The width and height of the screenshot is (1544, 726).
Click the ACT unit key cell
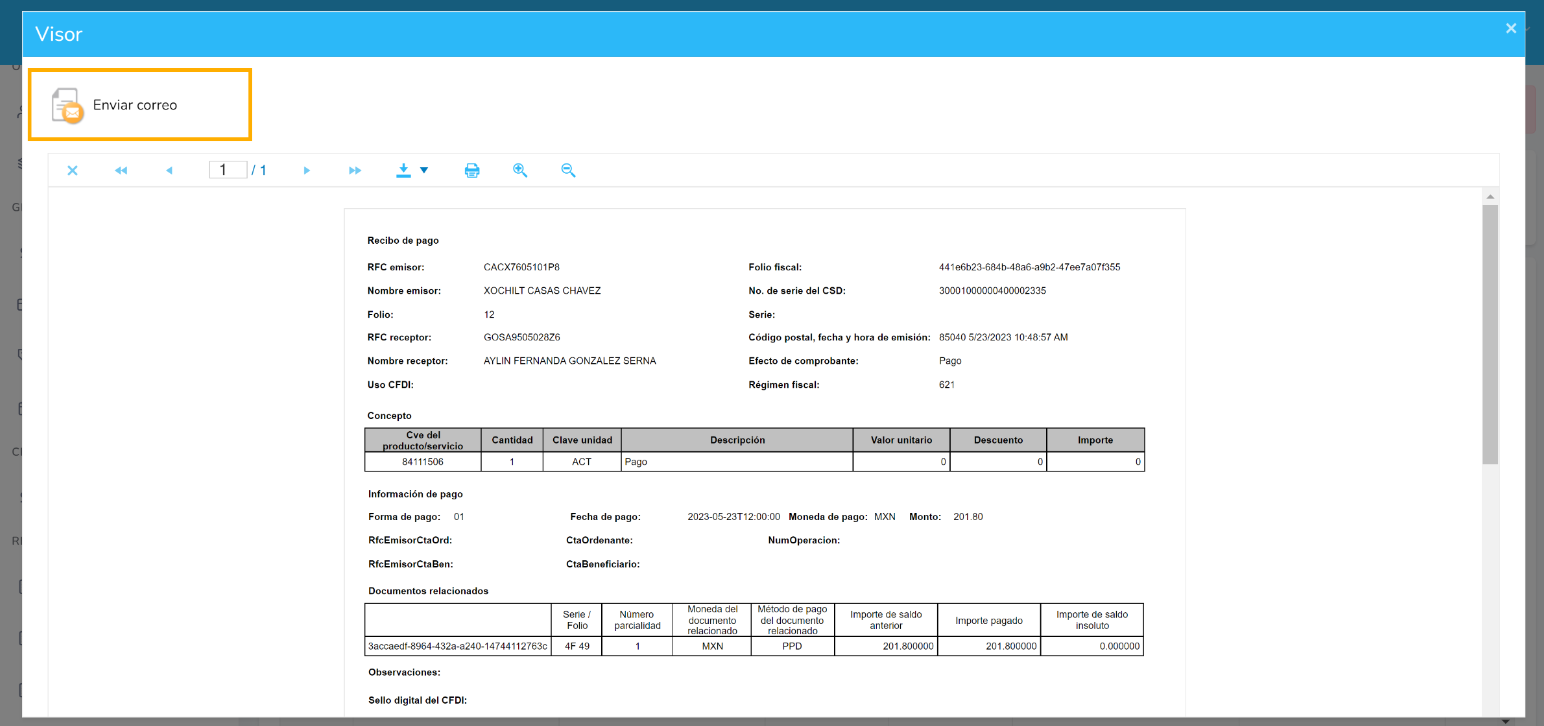(582, 462)
